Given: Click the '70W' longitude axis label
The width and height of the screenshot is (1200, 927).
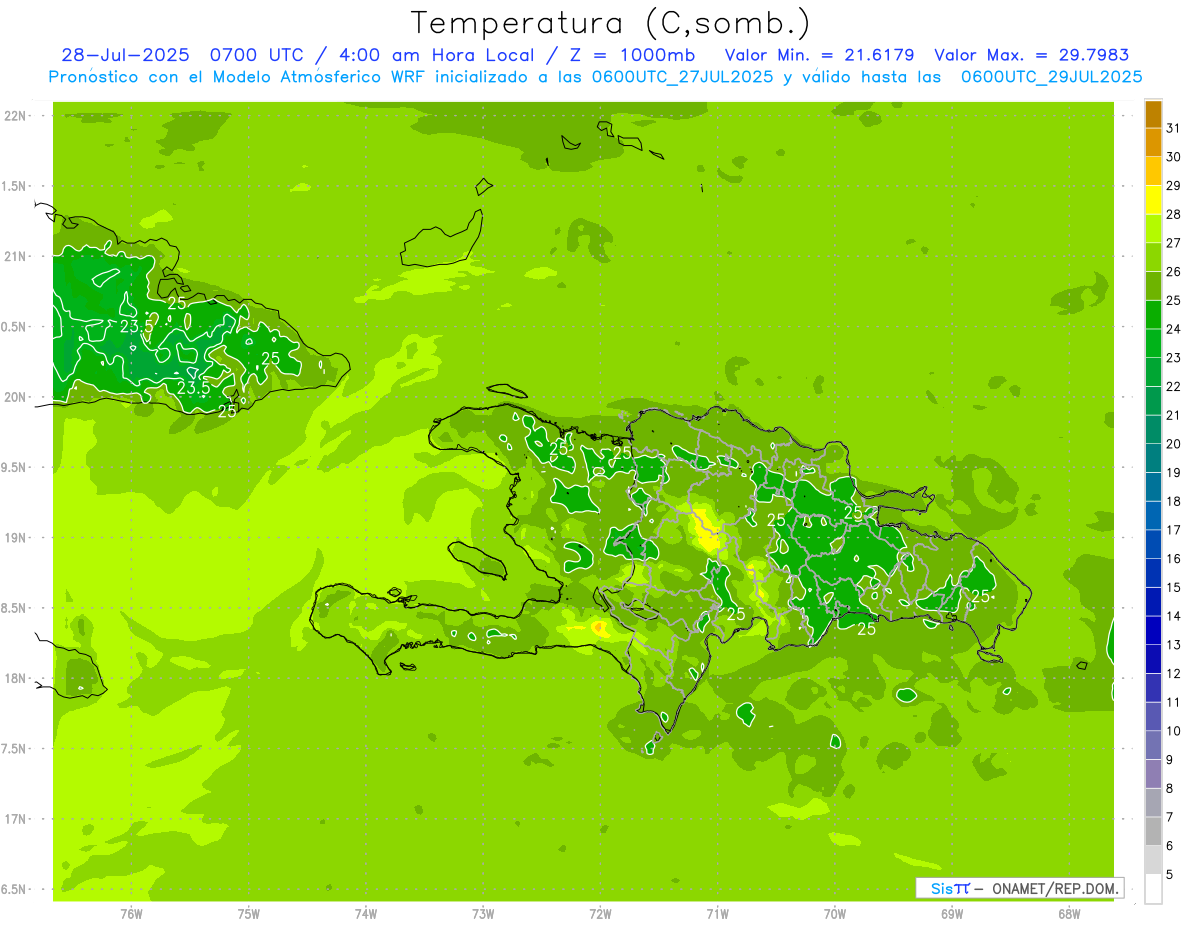Looking at the screenshot, I should pyautogui.click(x=835, y=913).
